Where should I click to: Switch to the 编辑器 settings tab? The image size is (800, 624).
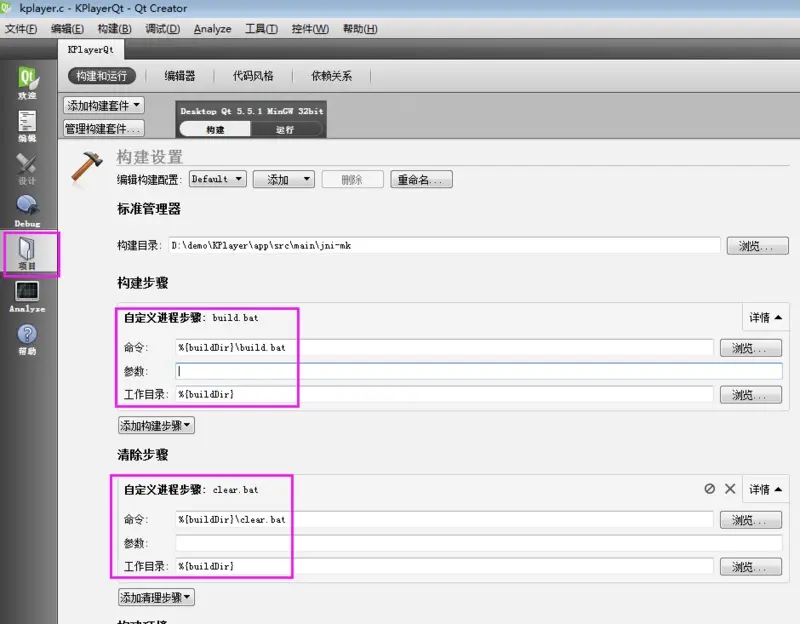(180, 76)
